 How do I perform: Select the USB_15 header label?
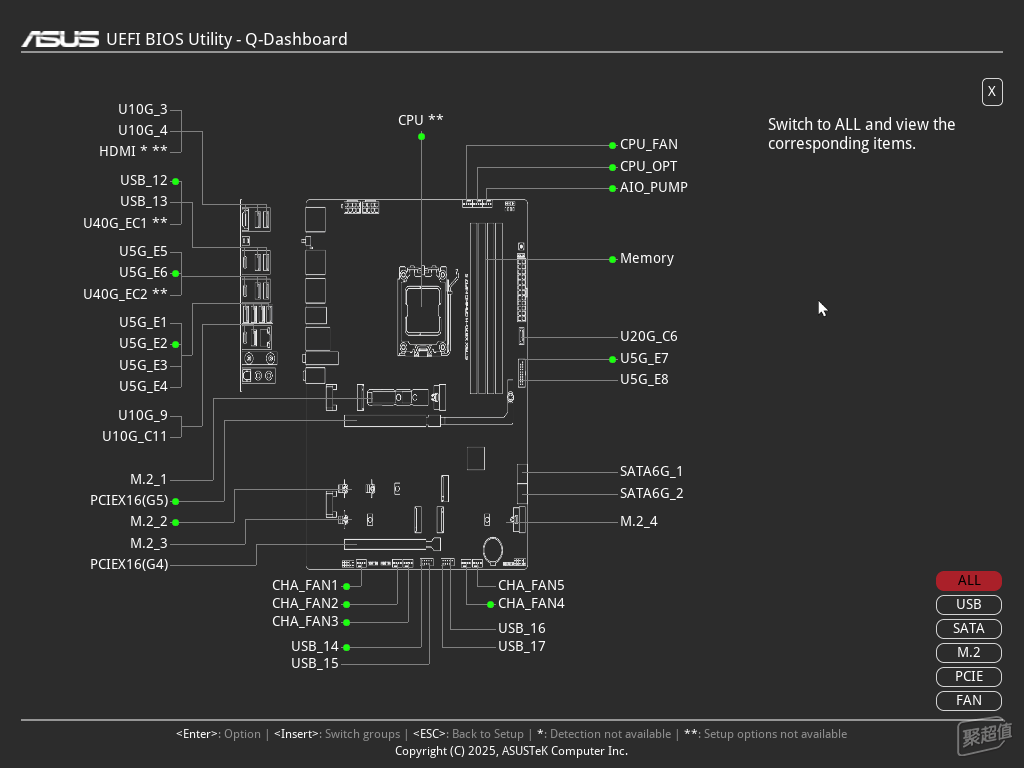(x=315, y=664)
